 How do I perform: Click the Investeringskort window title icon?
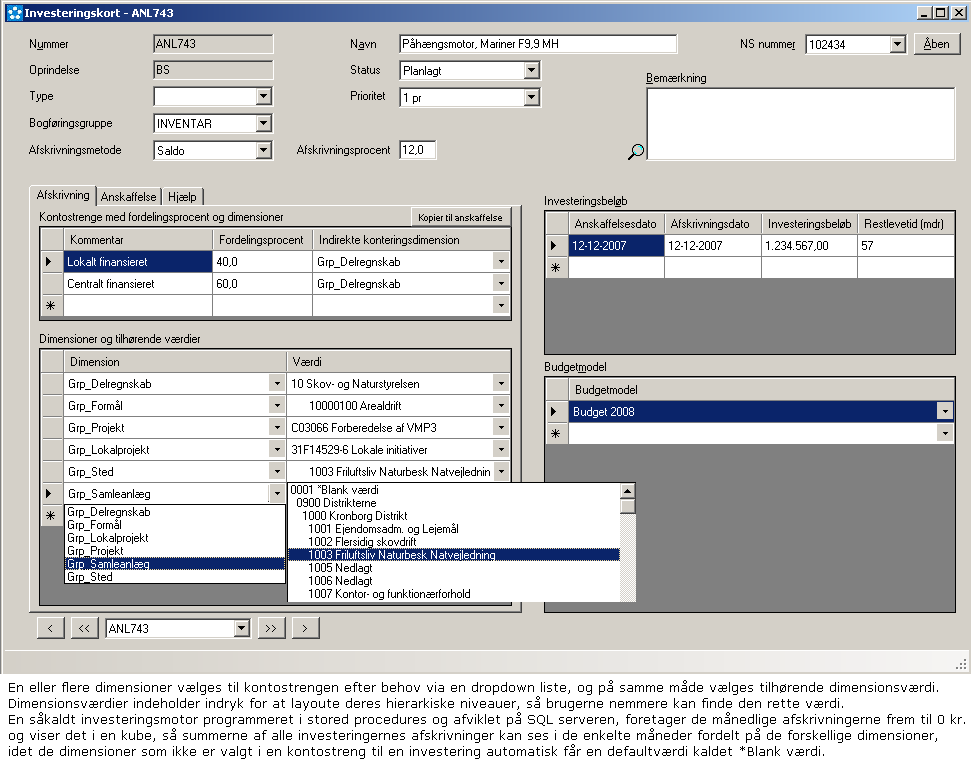coord(14,12)
